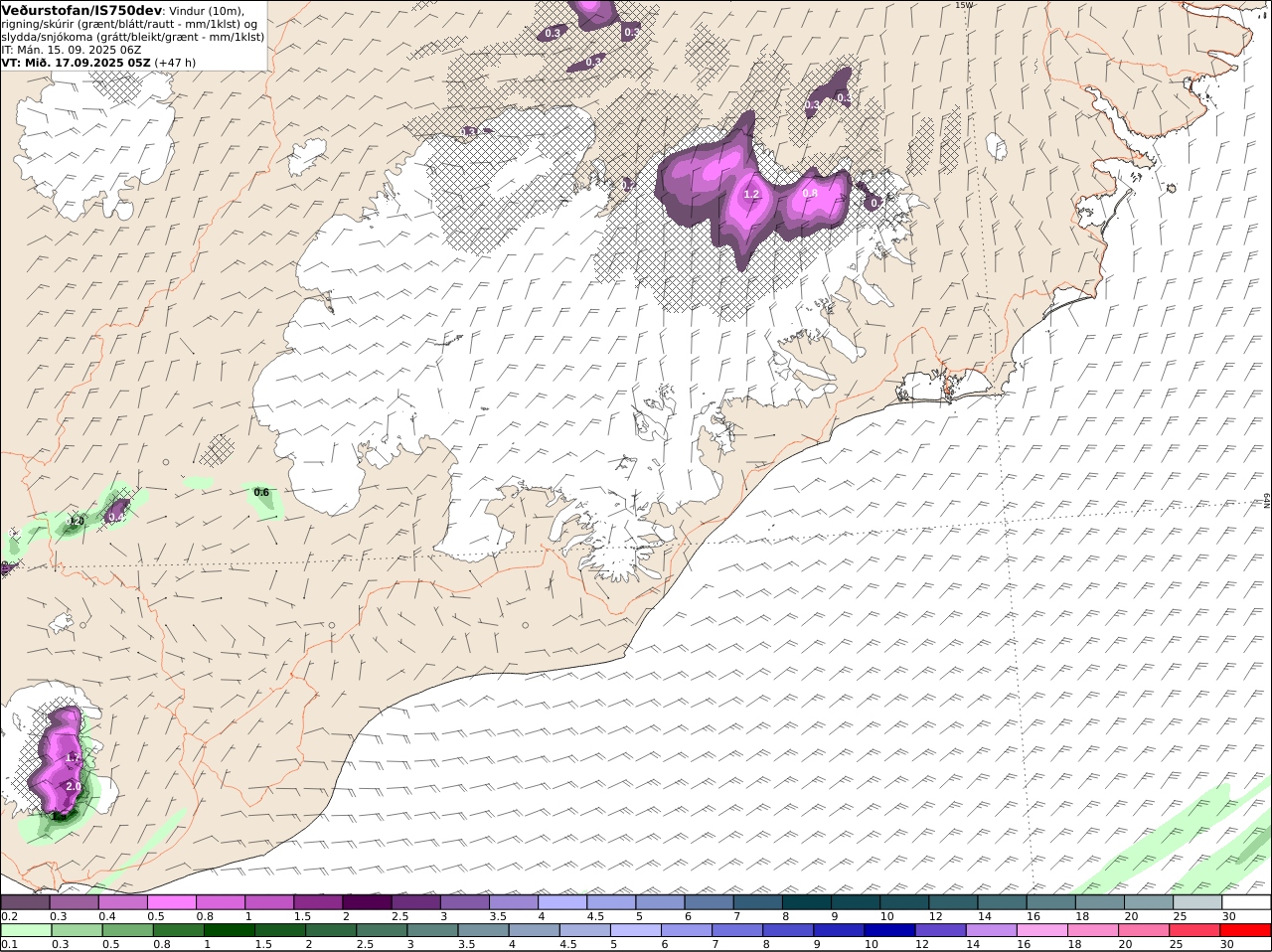Pick the dark green swatch between 1 and 1.5, rain scale
Viewport: 1272px width, 952px height.
pos(230,930)
